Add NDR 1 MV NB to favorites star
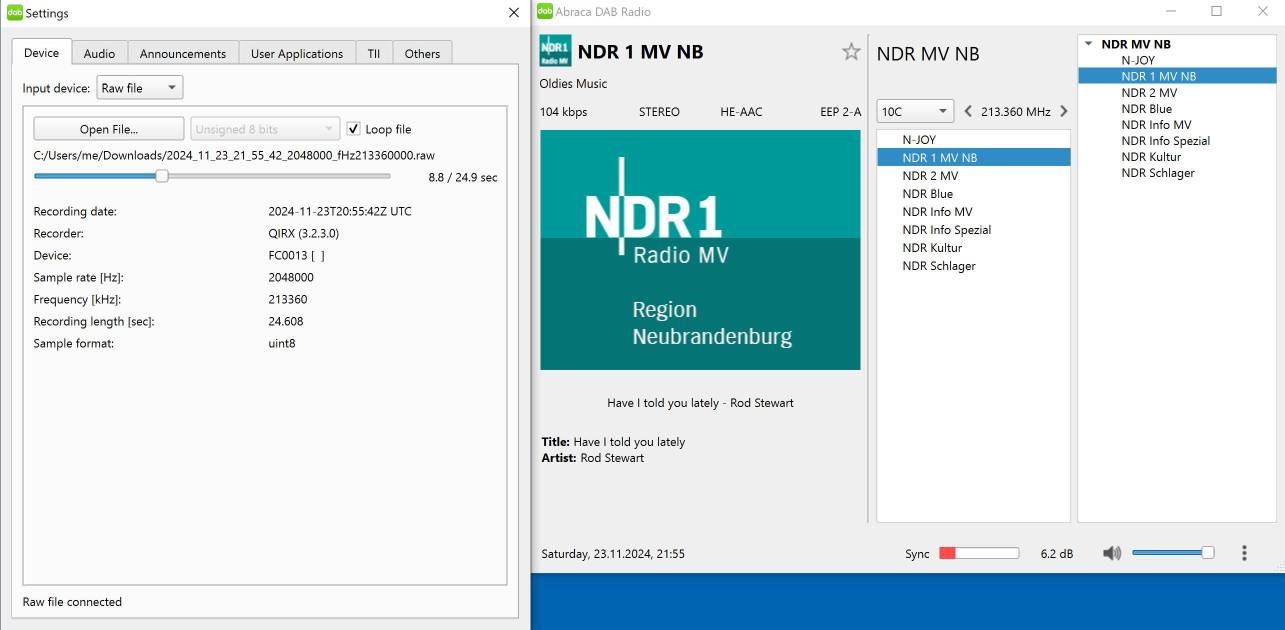The width and height of the screenshot is (1285, 630). click(x=851, y=52)
